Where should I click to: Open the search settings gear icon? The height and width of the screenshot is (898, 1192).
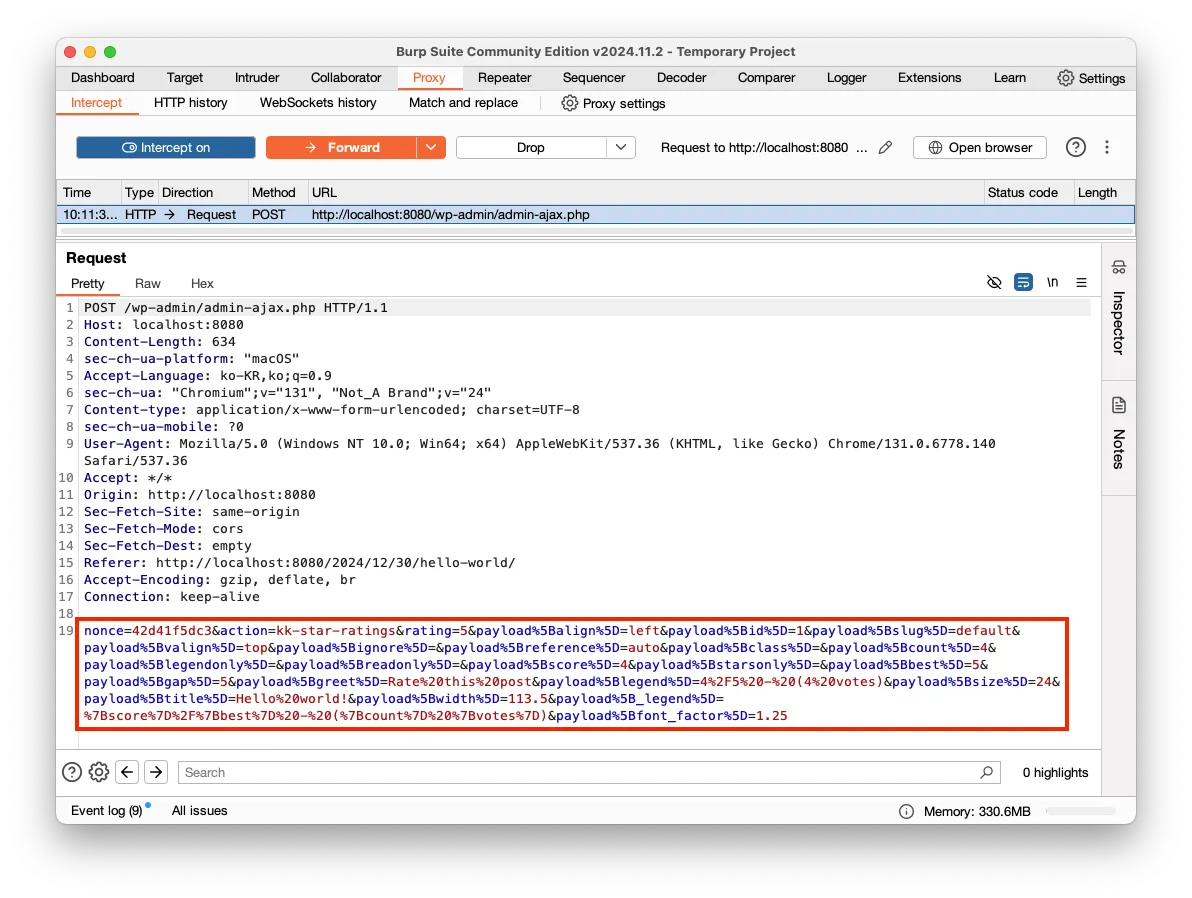pos(99,773)
